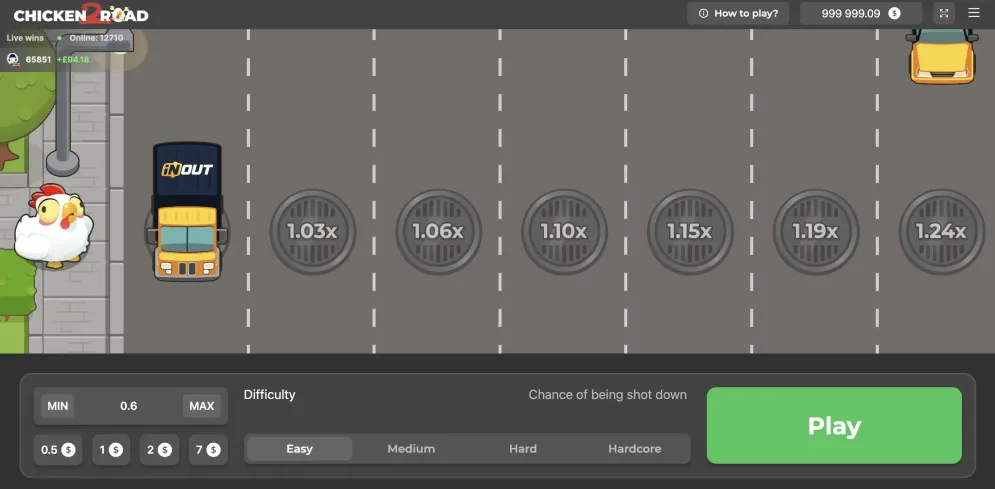Set bet to MIN
995x489 pixels.
coord(58,406)
